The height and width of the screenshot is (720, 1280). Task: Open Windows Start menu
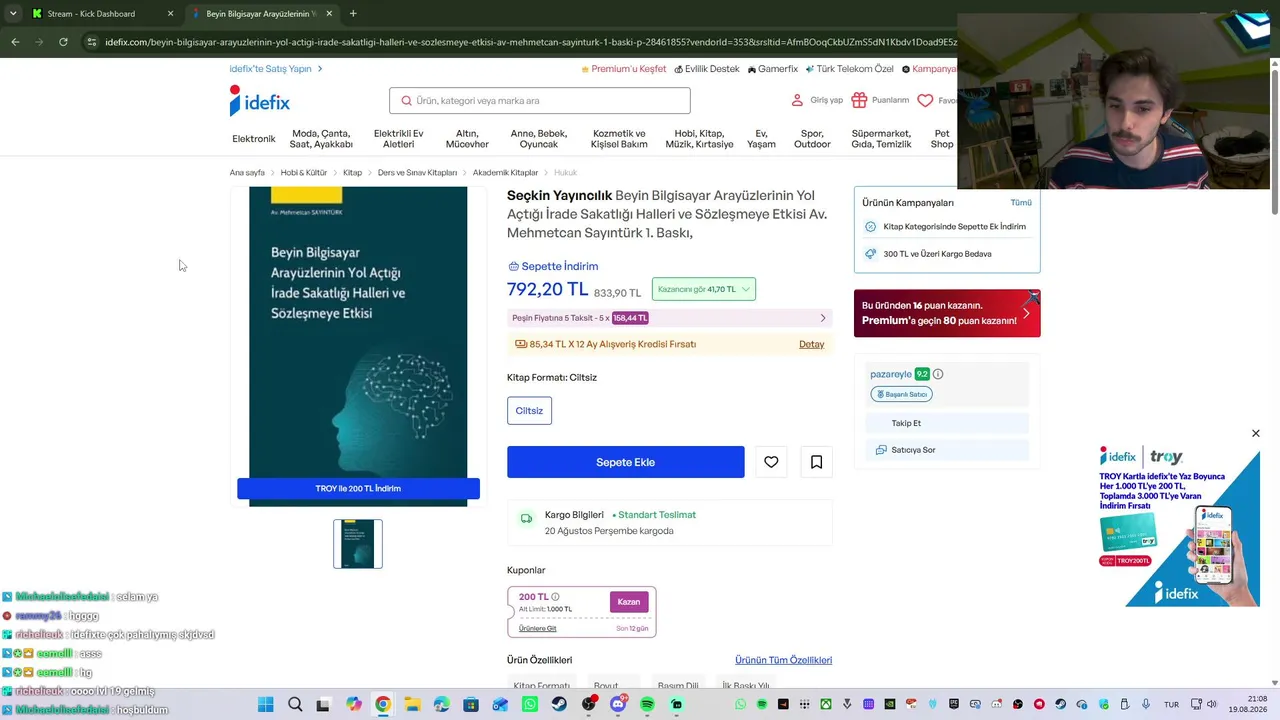(x=265, y=705)
